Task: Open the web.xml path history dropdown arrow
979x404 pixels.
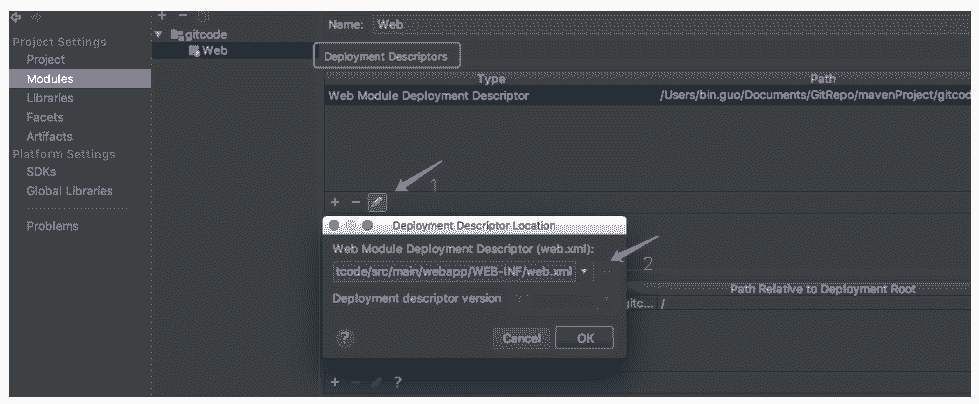Action: (585, 271)
